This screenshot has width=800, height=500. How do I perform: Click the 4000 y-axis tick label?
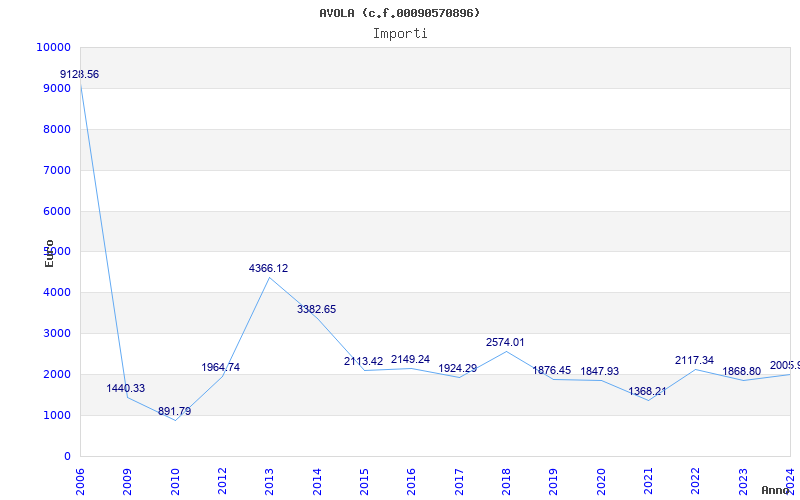click(56, 292)
